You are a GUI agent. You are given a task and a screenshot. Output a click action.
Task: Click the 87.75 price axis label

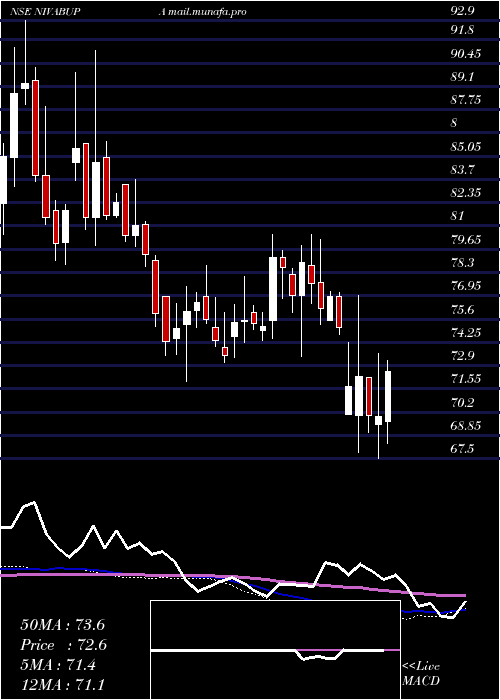[x=466, y=100]
